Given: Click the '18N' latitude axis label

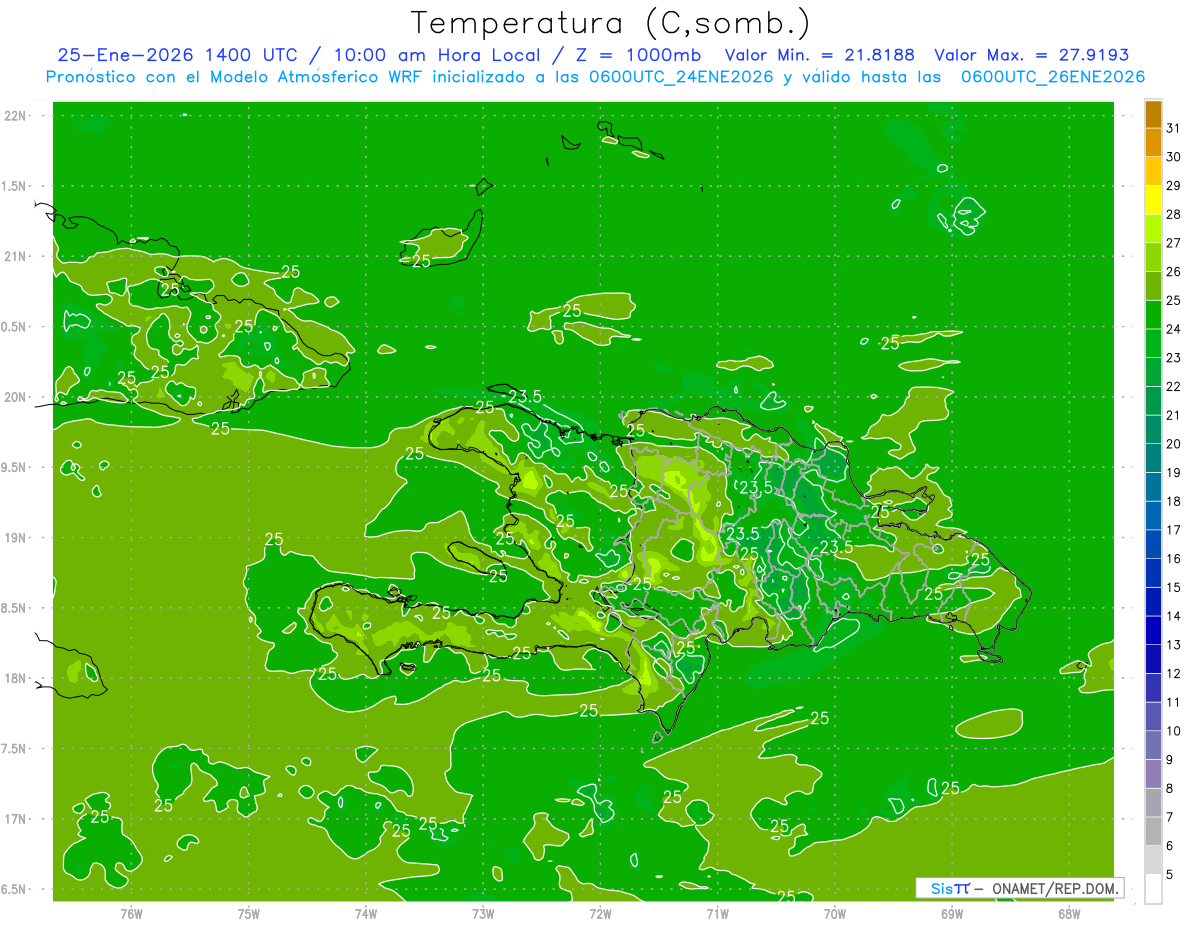Looking at the screenshot, I should coord(15,678).
